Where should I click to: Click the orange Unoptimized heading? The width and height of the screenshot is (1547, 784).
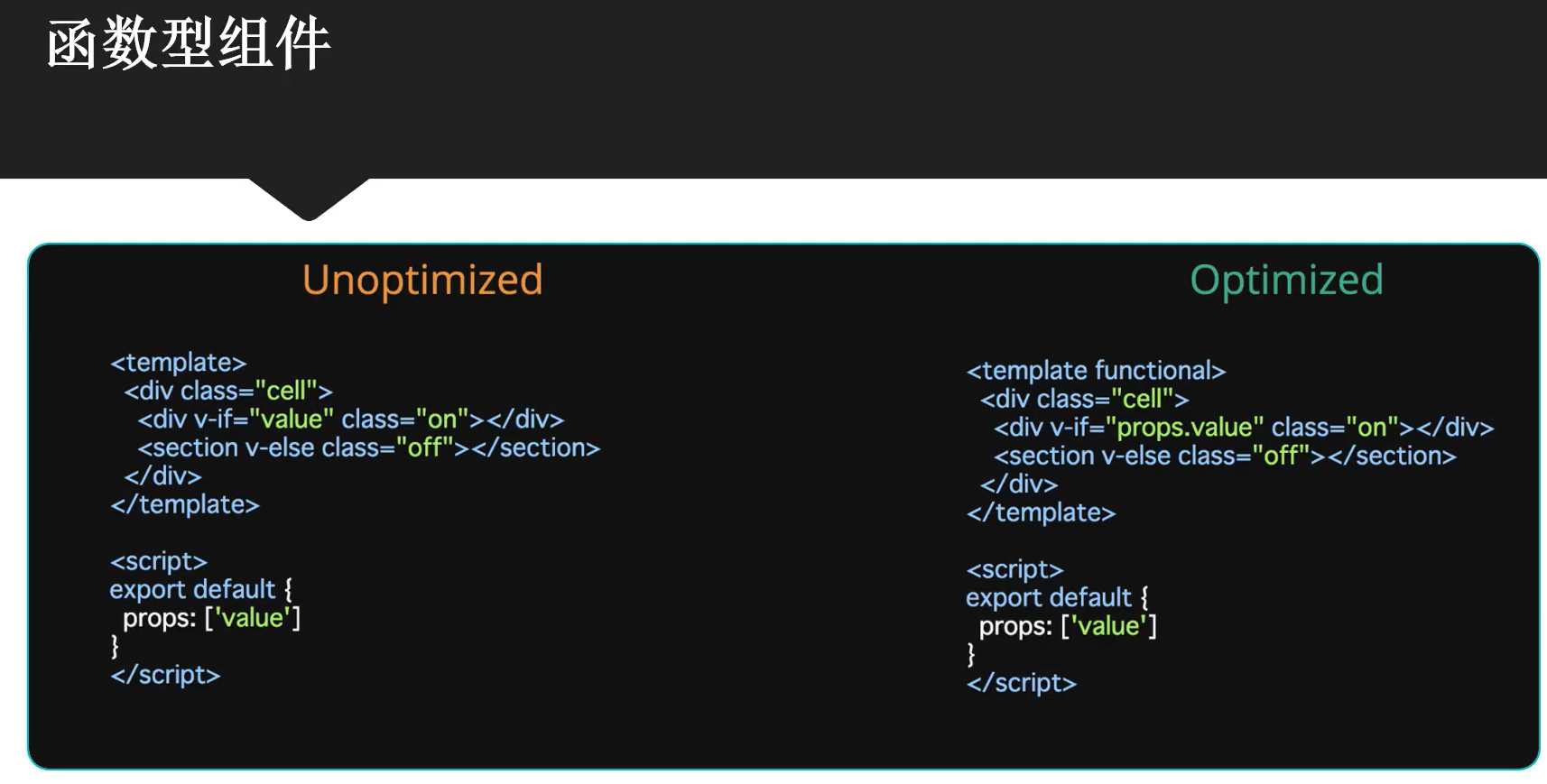[x=422, y=280]
